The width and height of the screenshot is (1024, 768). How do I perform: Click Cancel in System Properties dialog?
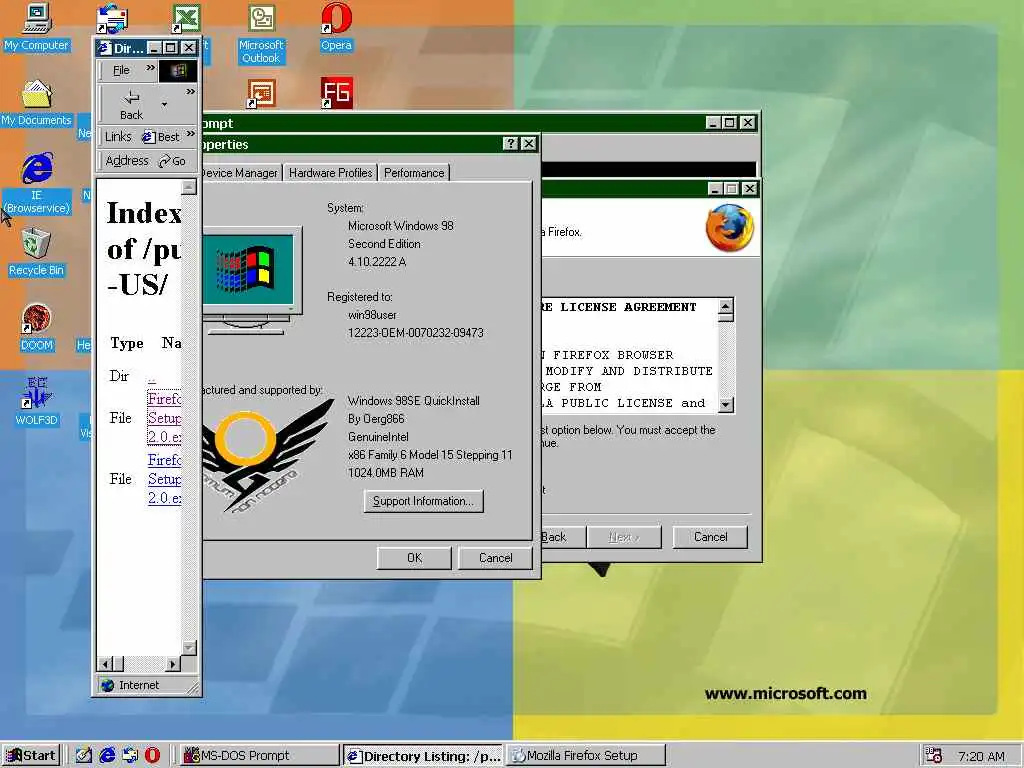coord(496,558)
